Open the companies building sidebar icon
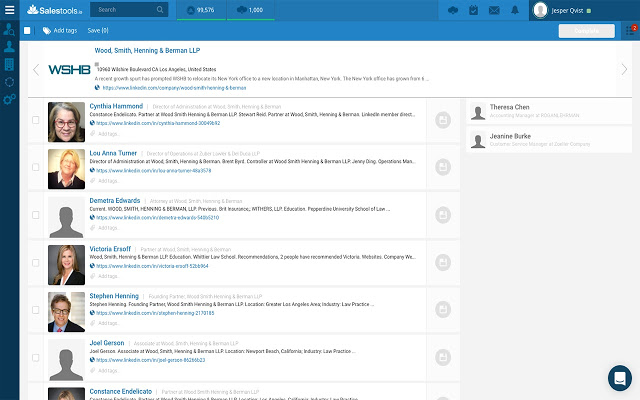 point(9,64)
